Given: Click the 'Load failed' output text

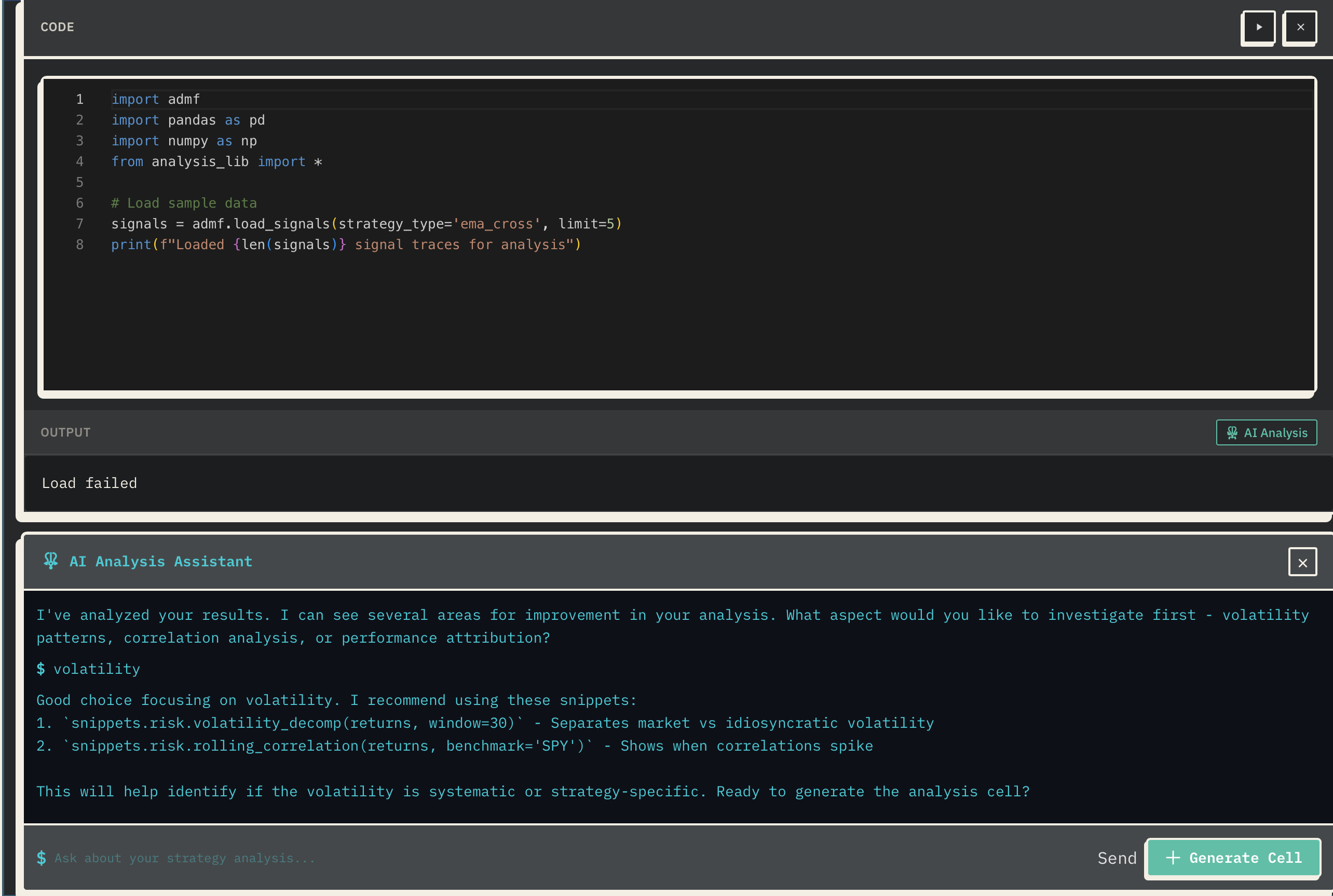Looking at the screenshot, I should (x=89, y=483).
